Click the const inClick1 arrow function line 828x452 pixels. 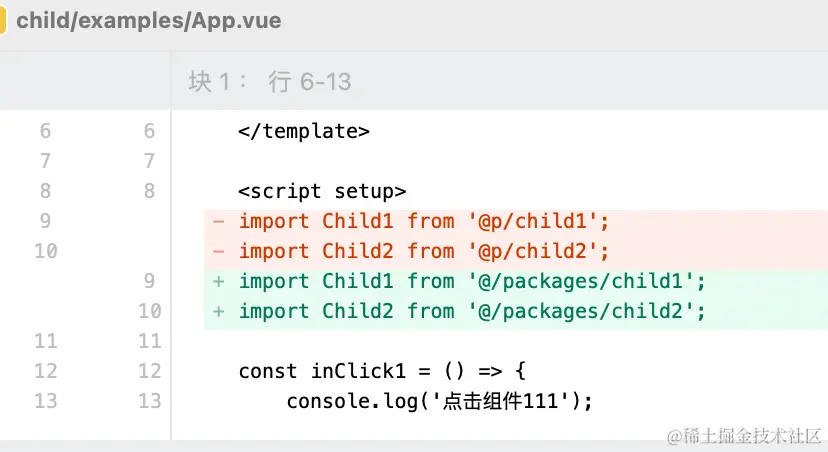tap(382, 371)
